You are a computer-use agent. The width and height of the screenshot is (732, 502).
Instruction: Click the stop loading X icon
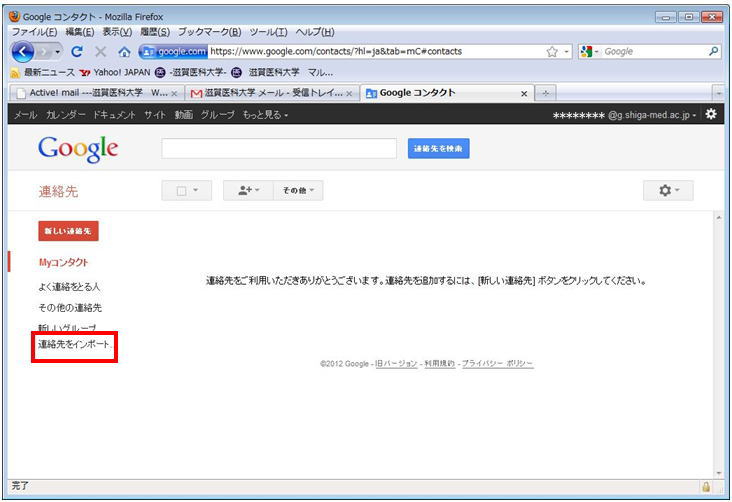(x=100, y=51)
